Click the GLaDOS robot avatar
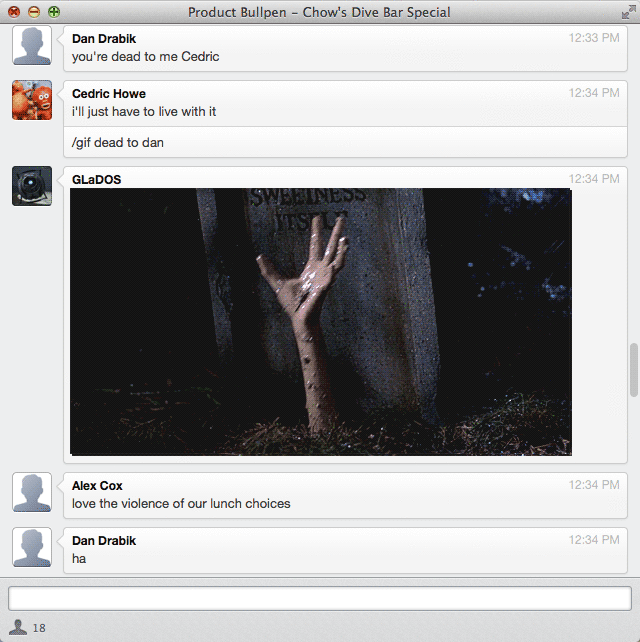 [32, 186]
